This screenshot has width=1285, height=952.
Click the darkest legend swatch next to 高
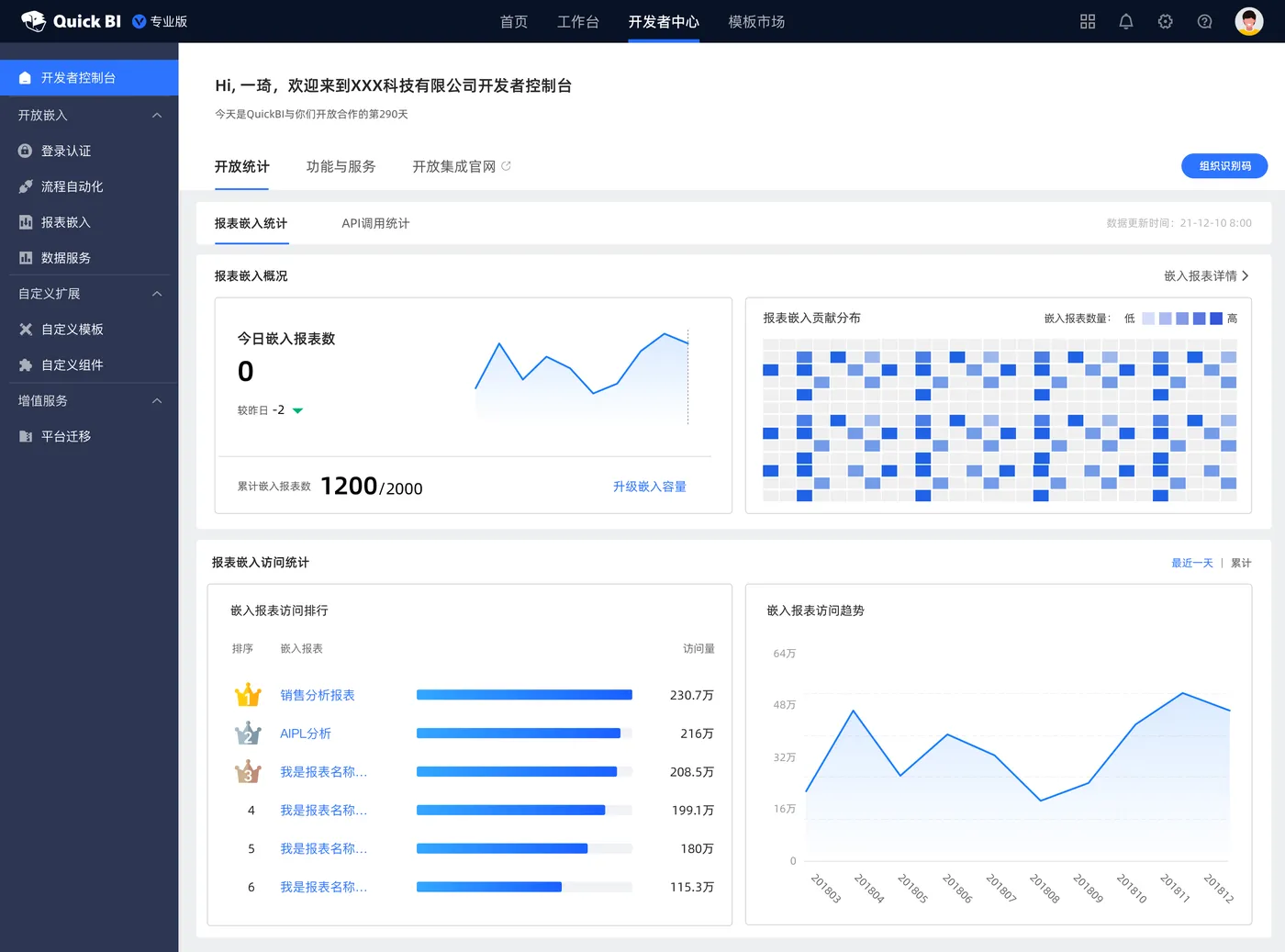click(x=1216, y=319)
